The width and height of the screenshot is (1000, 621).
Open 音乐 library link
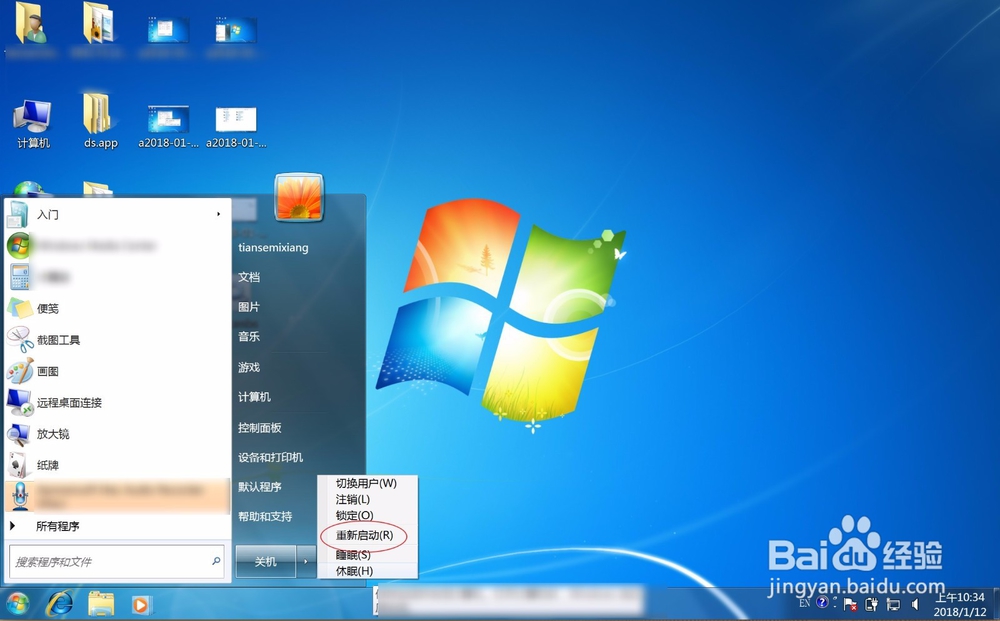(x=249, y=337)
